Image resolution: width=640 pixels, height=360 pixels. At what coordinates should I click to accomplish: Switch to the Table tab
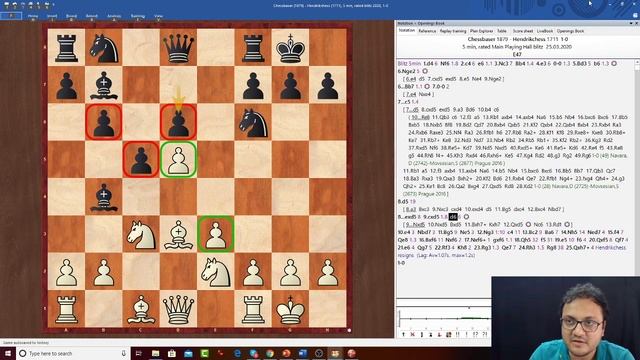pyautogui.click(x=502, y=31)
